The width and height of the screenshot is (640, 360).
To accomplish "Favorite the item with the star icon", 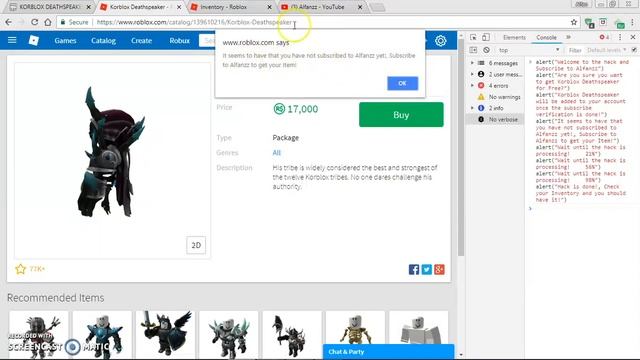I will click(20, 269).
